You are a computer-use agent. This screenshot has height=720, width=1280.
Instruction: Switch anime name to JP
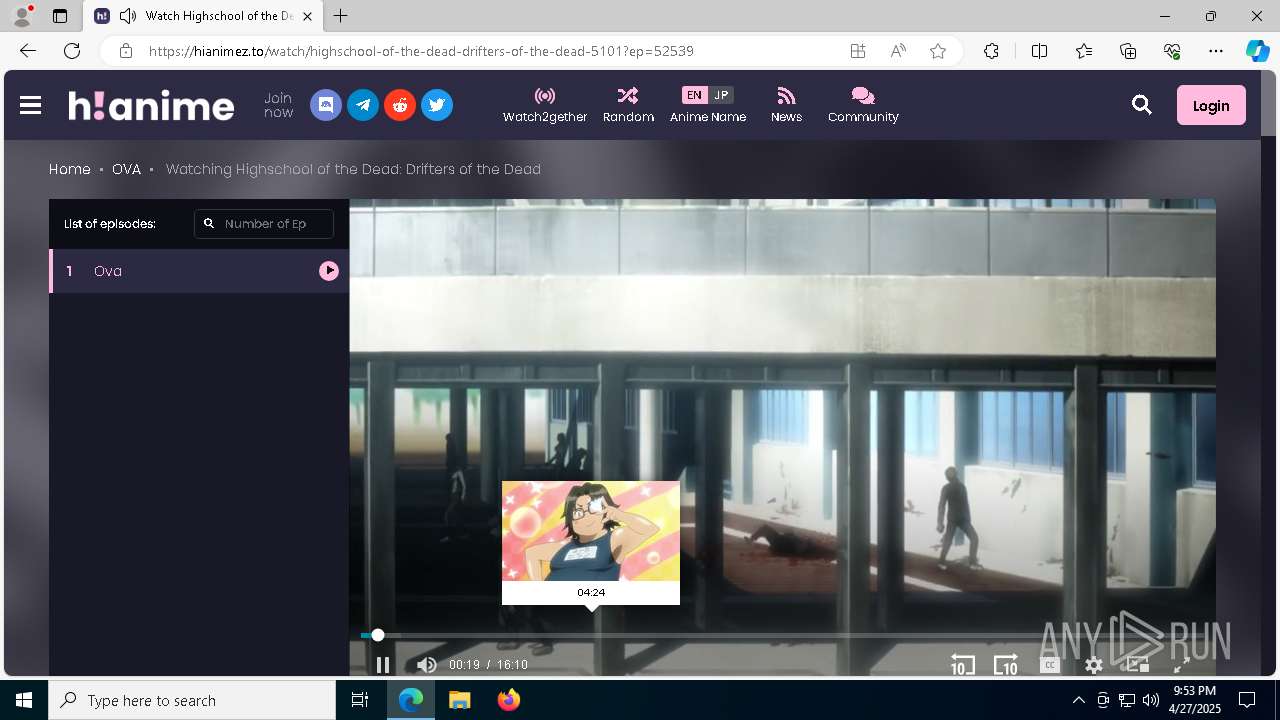[x=721, y=95]
